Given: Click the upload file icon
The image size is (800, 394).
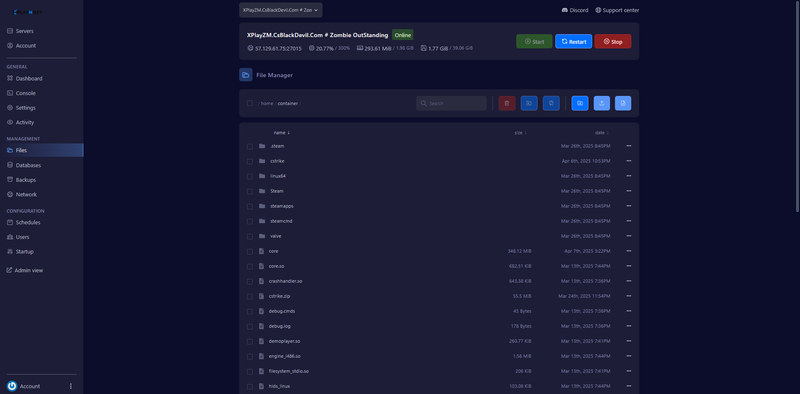Looking at the screenshot, I should [x=602, y=103].
